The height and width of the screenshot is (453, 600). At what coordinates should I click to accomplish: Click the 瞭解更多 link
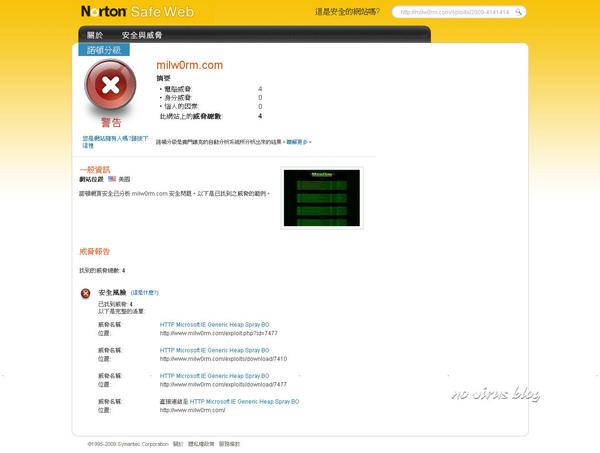click(297, 142)
